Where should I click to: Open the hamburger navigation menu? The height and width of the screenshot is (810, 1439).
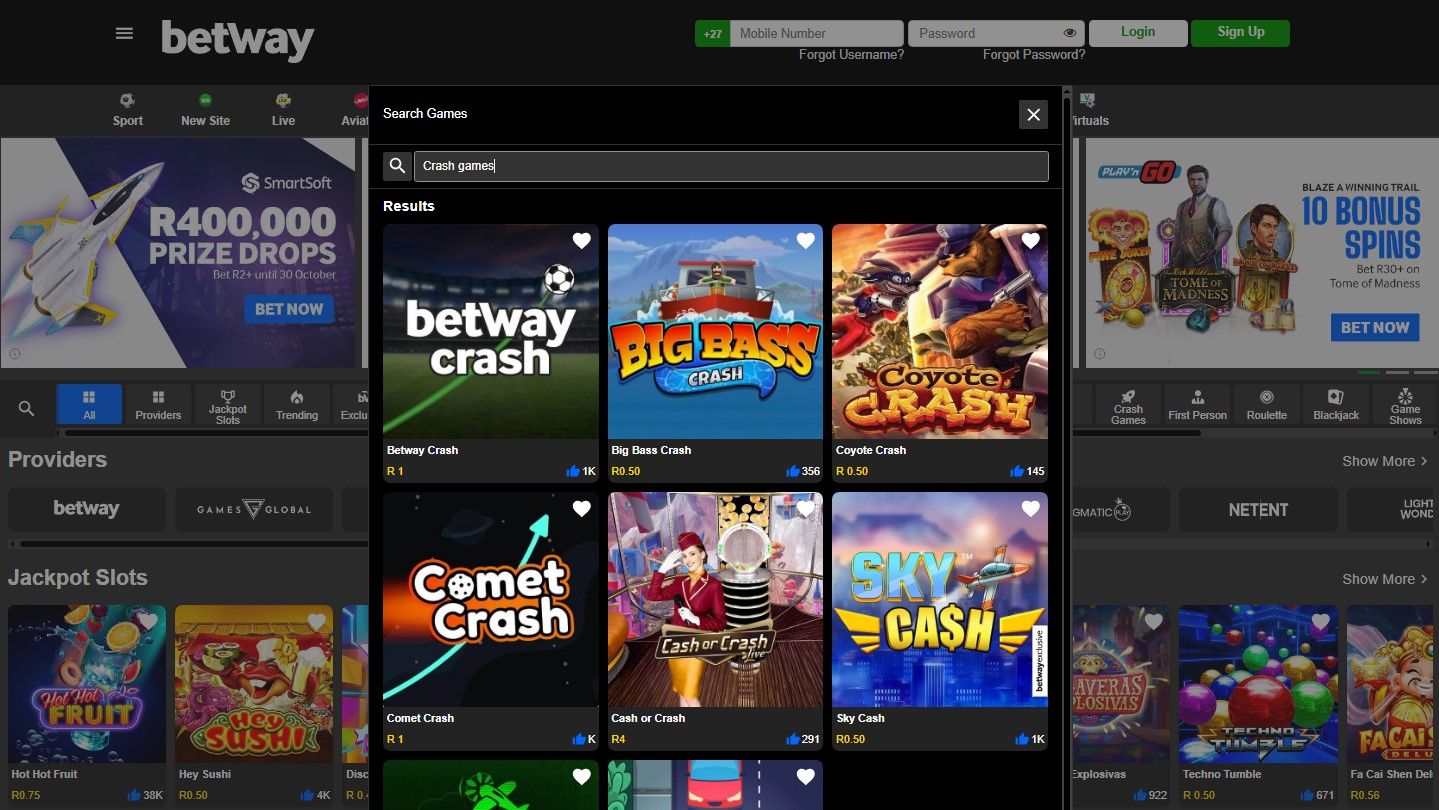click(123, 32)
